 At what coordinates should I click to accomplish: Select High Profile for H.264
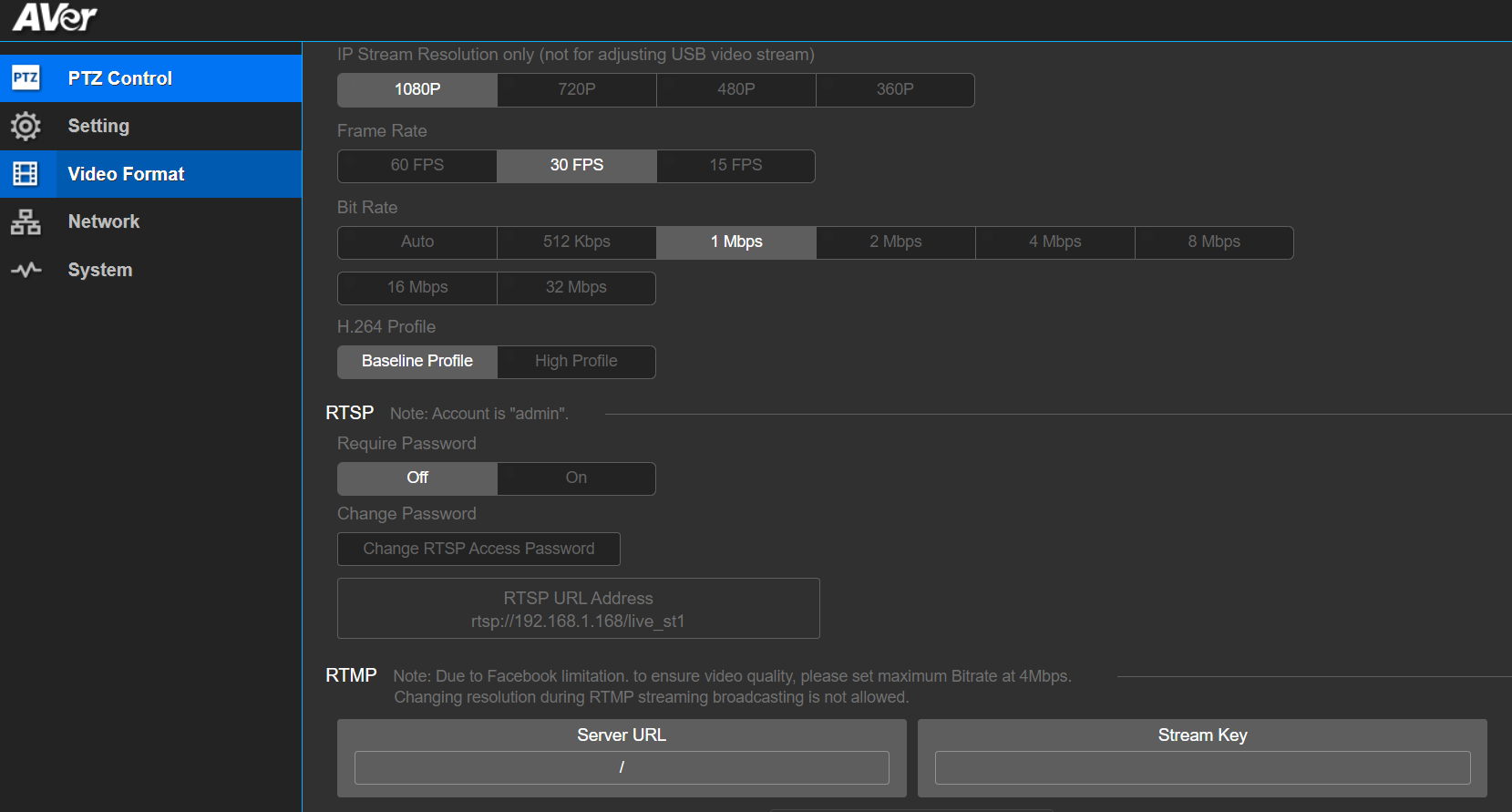click(576, 361)
